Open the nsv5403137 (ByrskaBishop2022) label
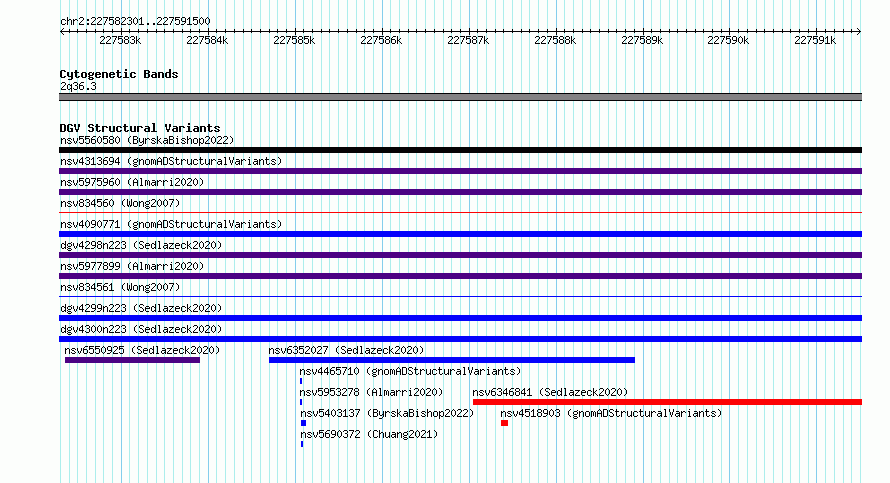Viewport: 890px width, 483px height. tap(387, 413)
